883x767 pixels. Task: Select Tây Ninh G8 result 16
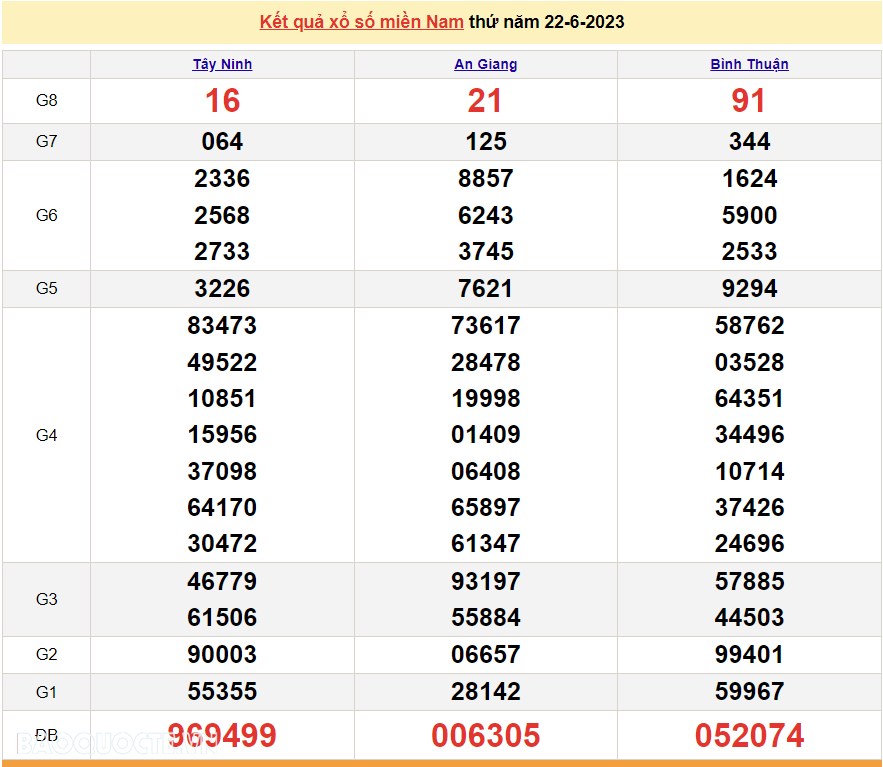[x=222, y=100]
